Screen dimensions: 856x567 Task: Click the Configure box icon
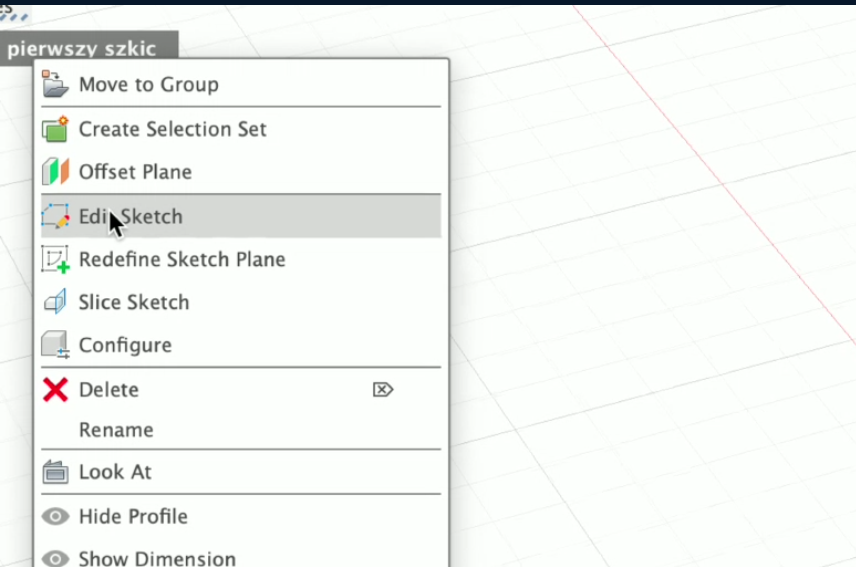coord(55,345)
